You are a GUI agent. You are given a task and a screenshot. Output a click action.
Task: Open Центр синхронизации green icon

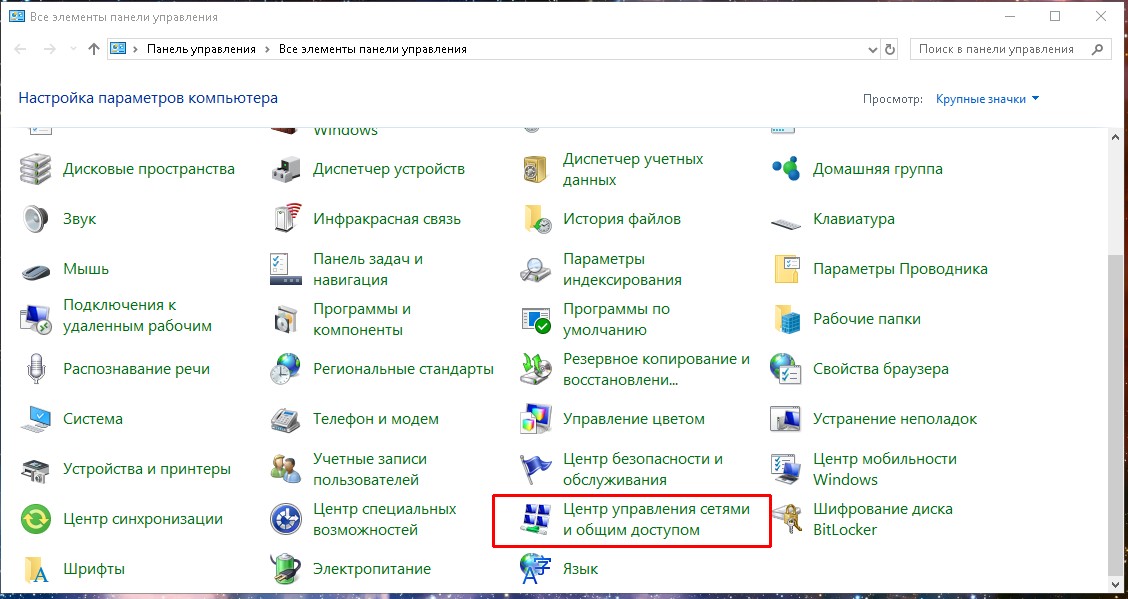[35, 518]
